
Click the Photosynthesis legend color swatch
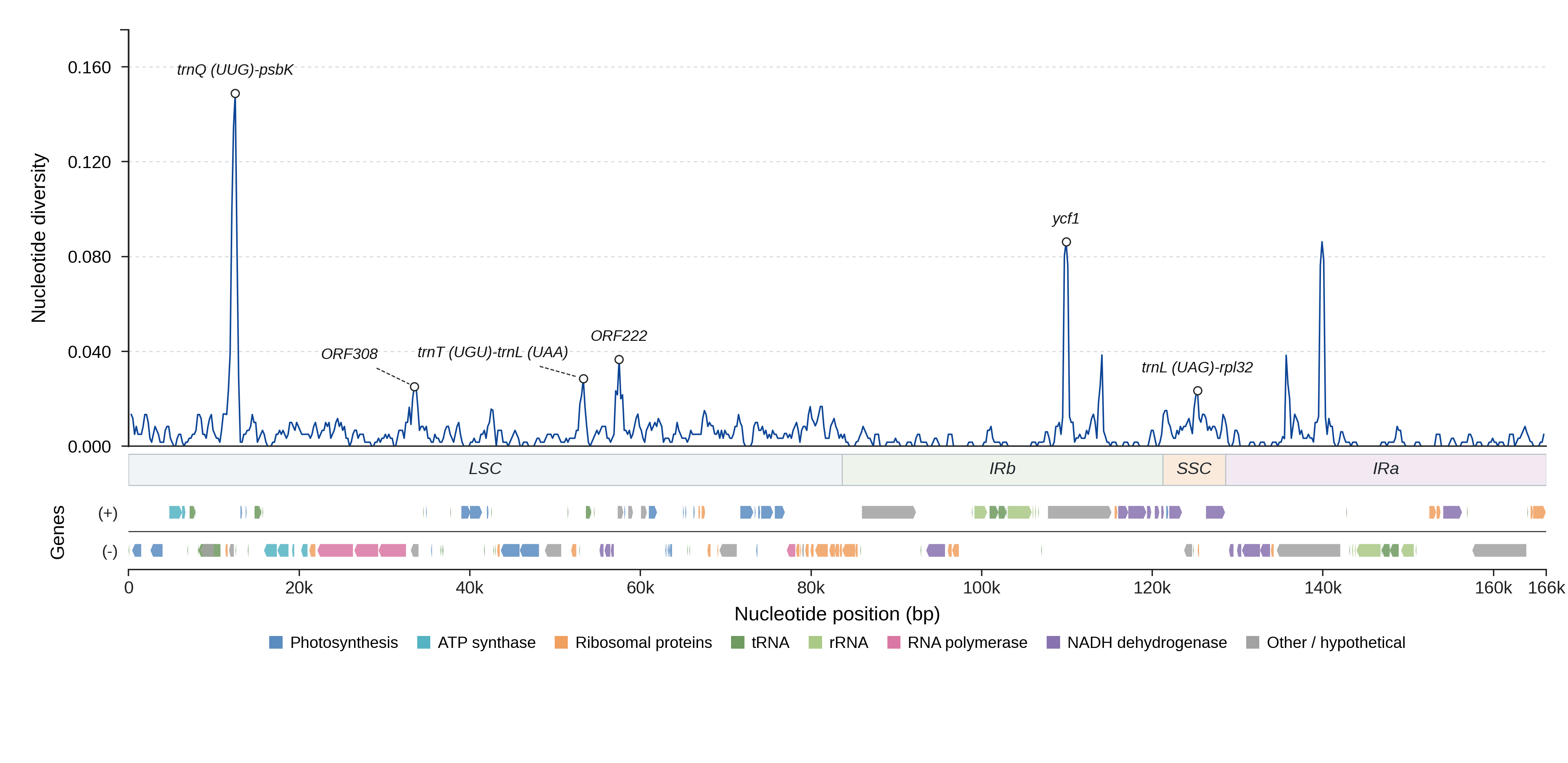tap(276, 642)
